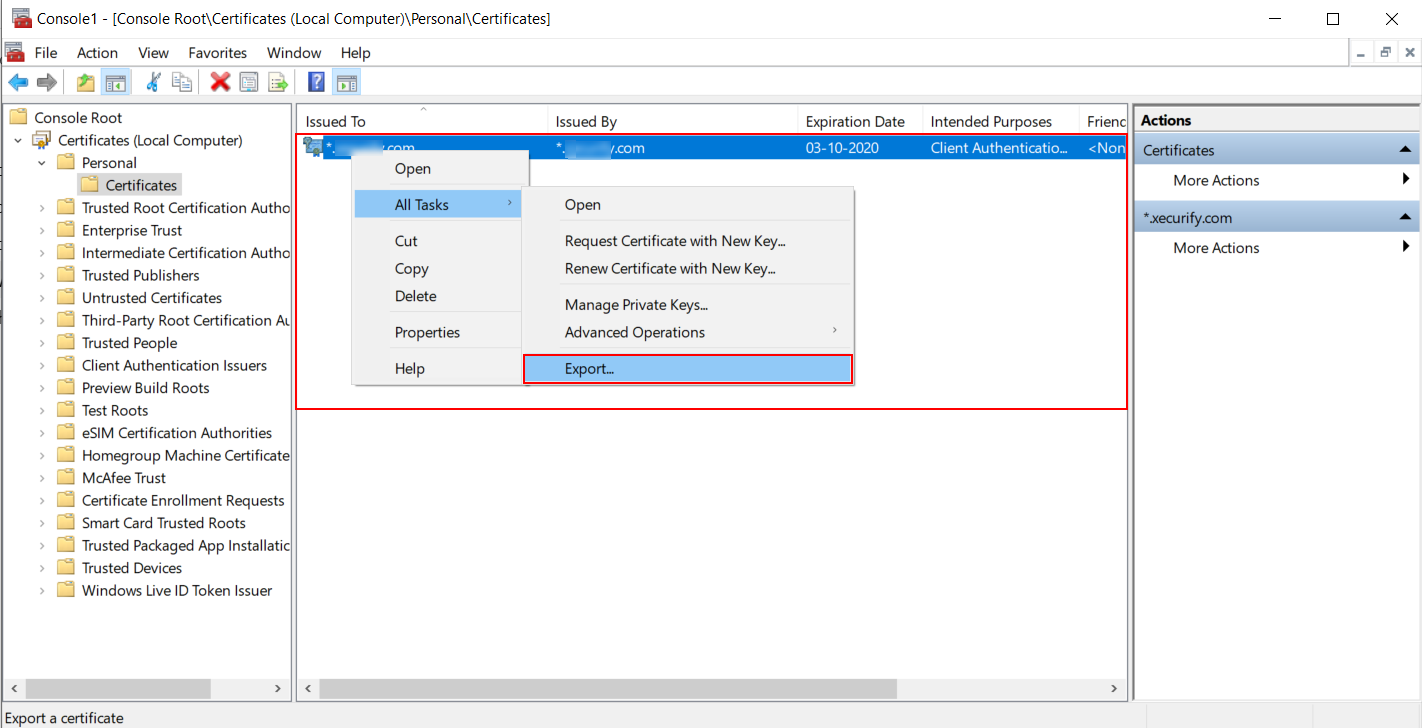Click Manage Private Keys in the submenu
Image resolution: width=1422 pixels, height=728 pixels.
pos(636,304)
